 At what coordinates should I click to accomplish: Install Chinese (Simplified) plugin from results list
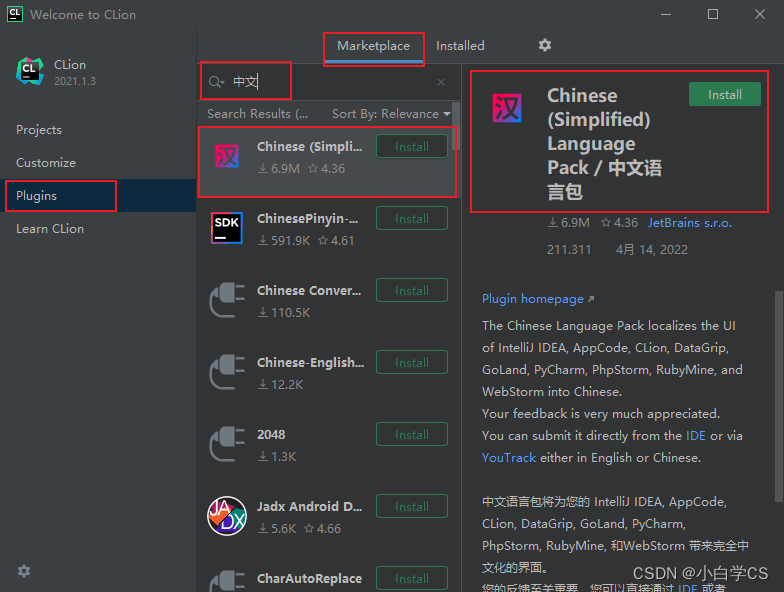pyautogui.click(x=412, y=146)
